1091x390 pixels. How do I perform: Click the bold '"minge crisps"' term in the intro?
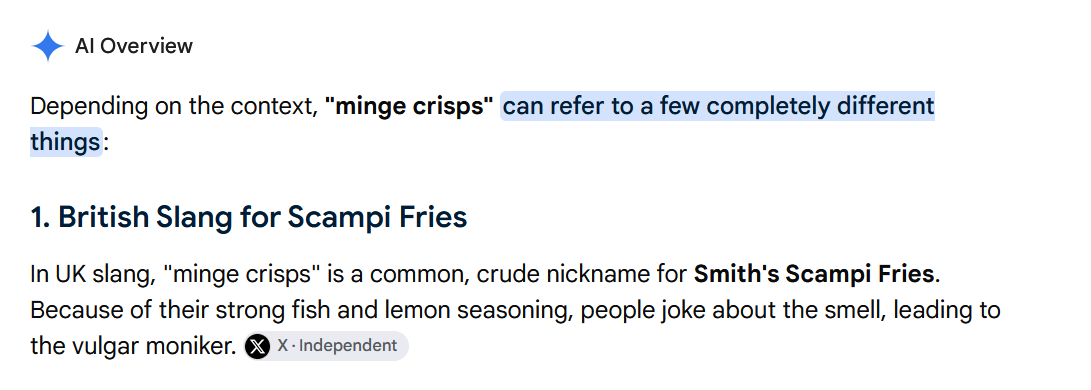point(409,106)
